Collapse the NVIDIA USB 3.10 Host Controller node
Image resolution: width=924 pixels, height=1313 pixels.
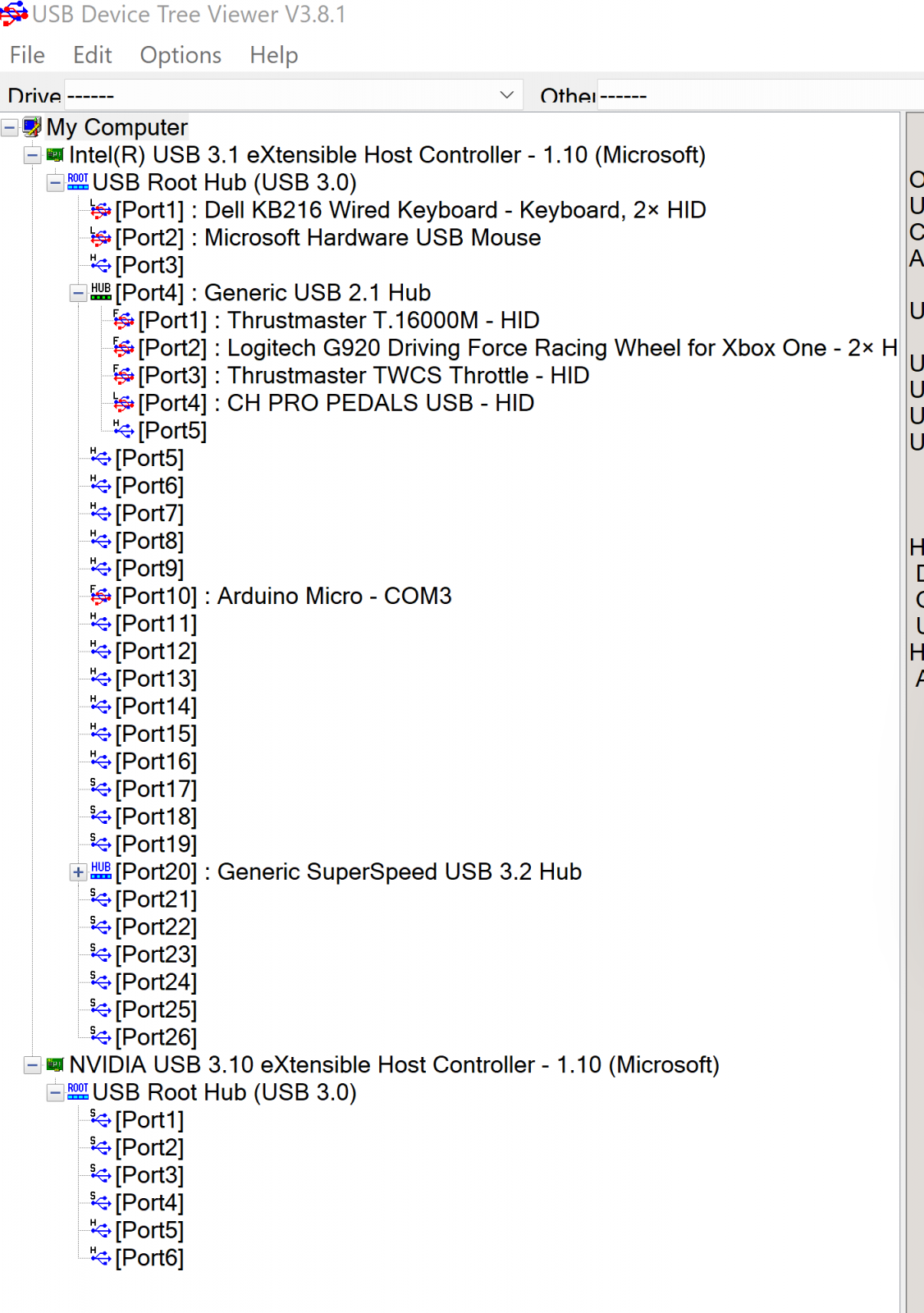(x=32, y=1065)
